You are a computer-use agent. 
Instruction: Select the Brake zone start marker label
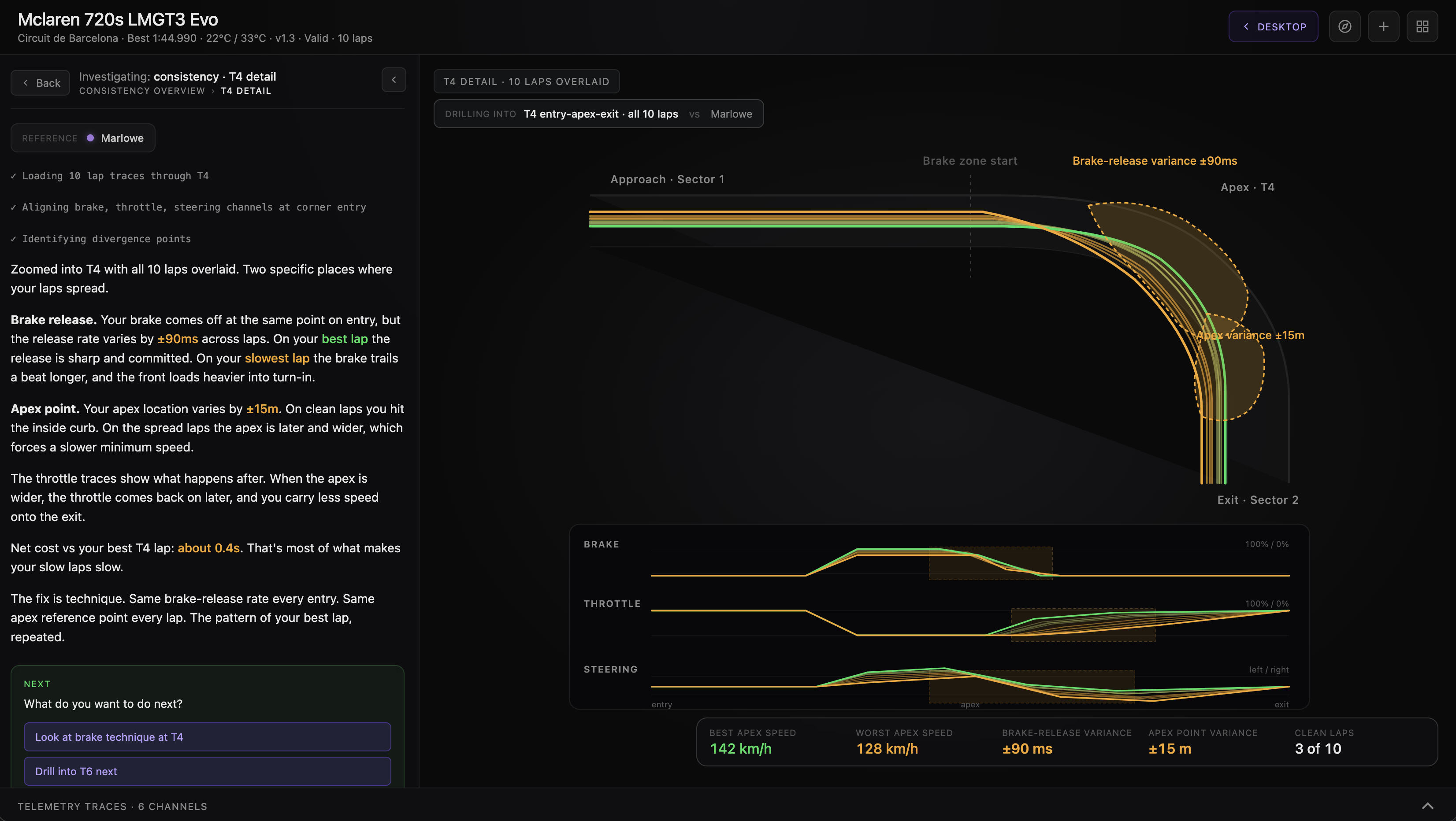click(970, 161)
